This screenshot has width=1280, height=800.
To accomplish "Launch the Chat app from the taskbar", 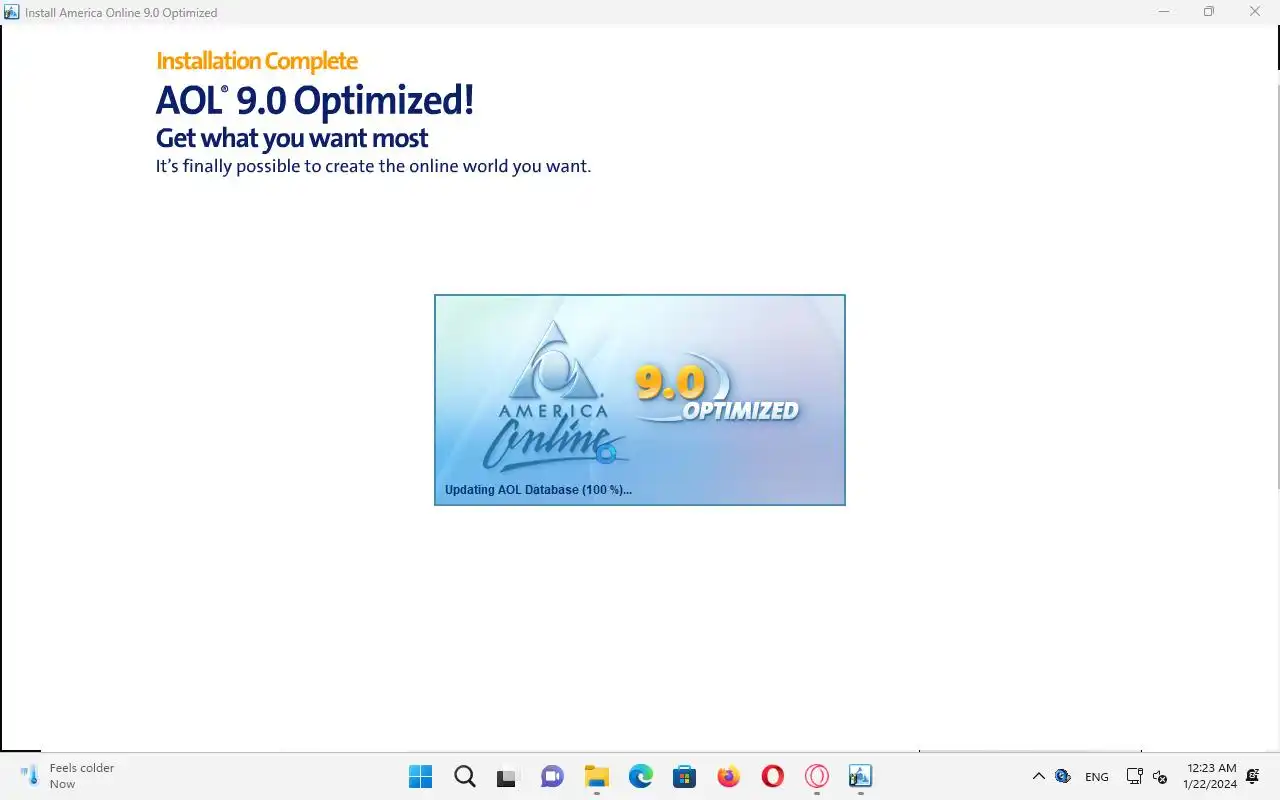I will tap(552, 776).
